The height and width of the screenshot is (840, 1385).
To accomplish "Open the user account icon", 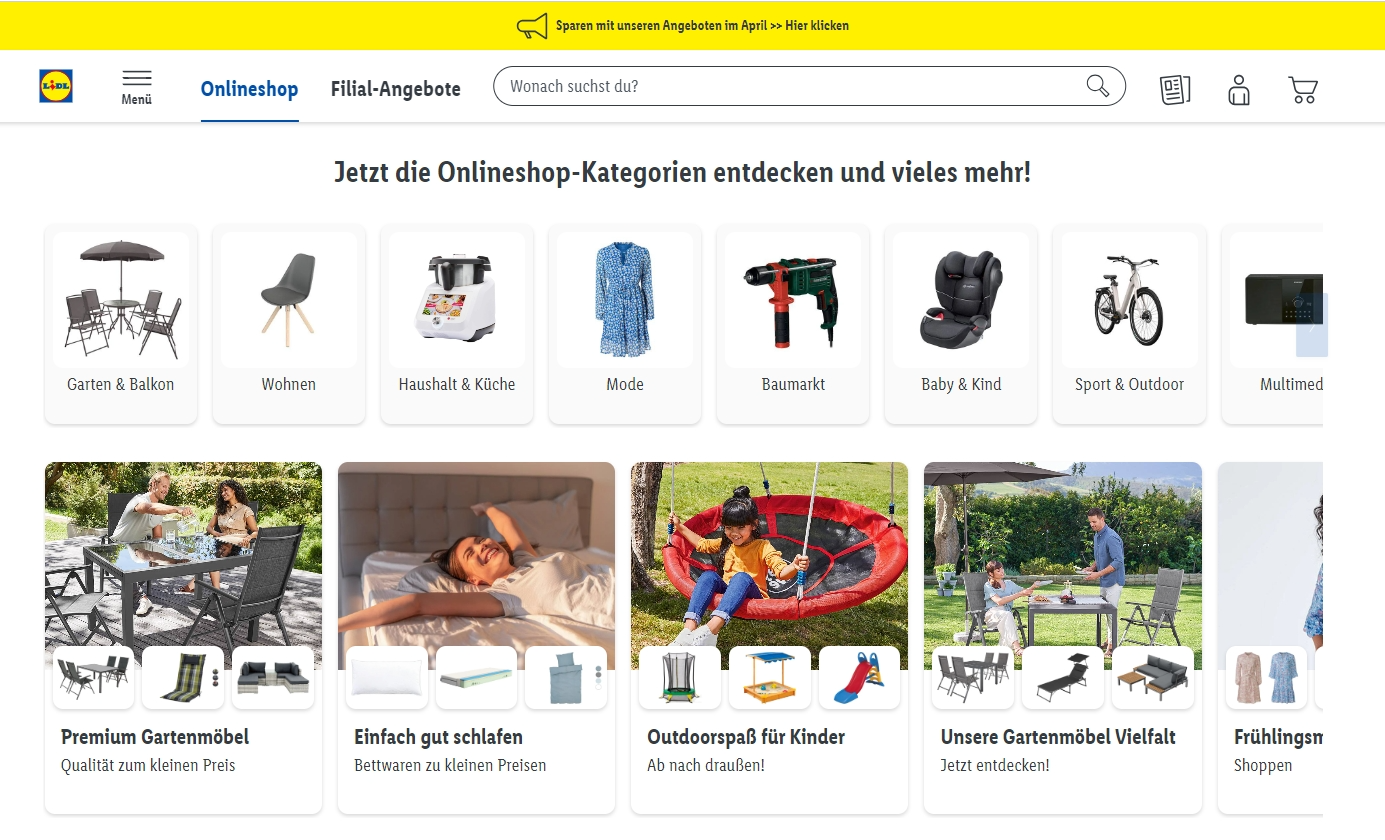I will [x=1239, y=90].
